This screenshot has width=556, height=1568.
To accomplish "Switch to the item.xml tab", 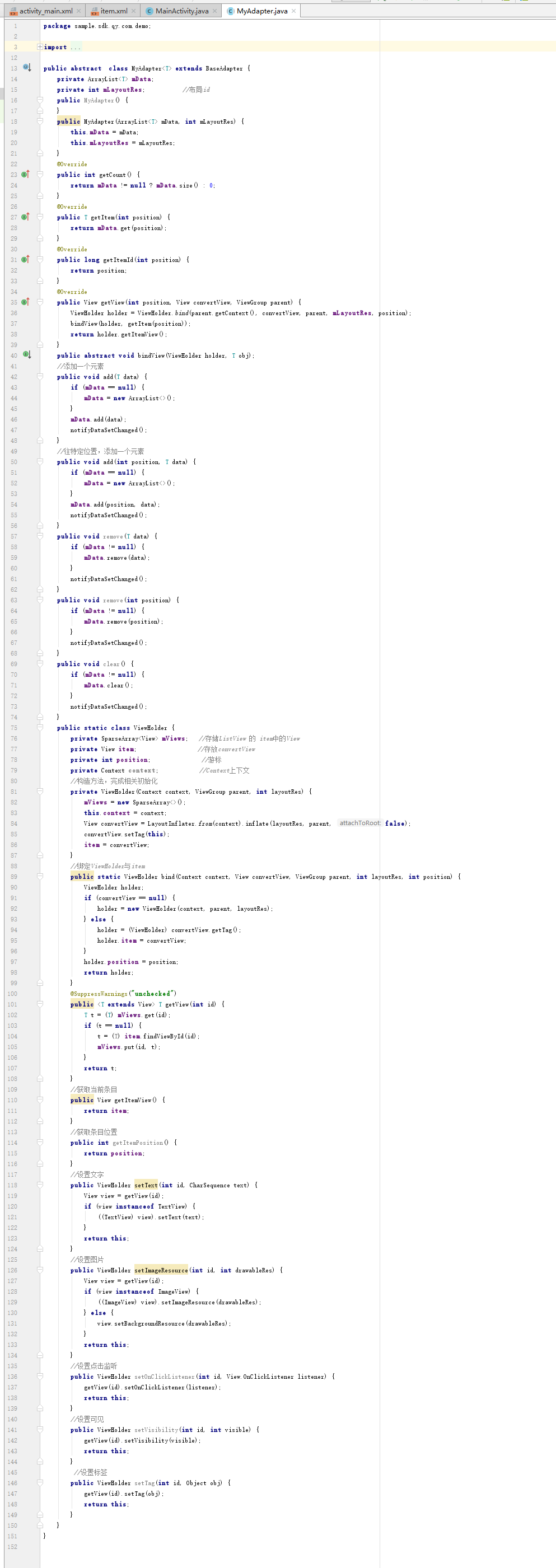I will (114, 11).
